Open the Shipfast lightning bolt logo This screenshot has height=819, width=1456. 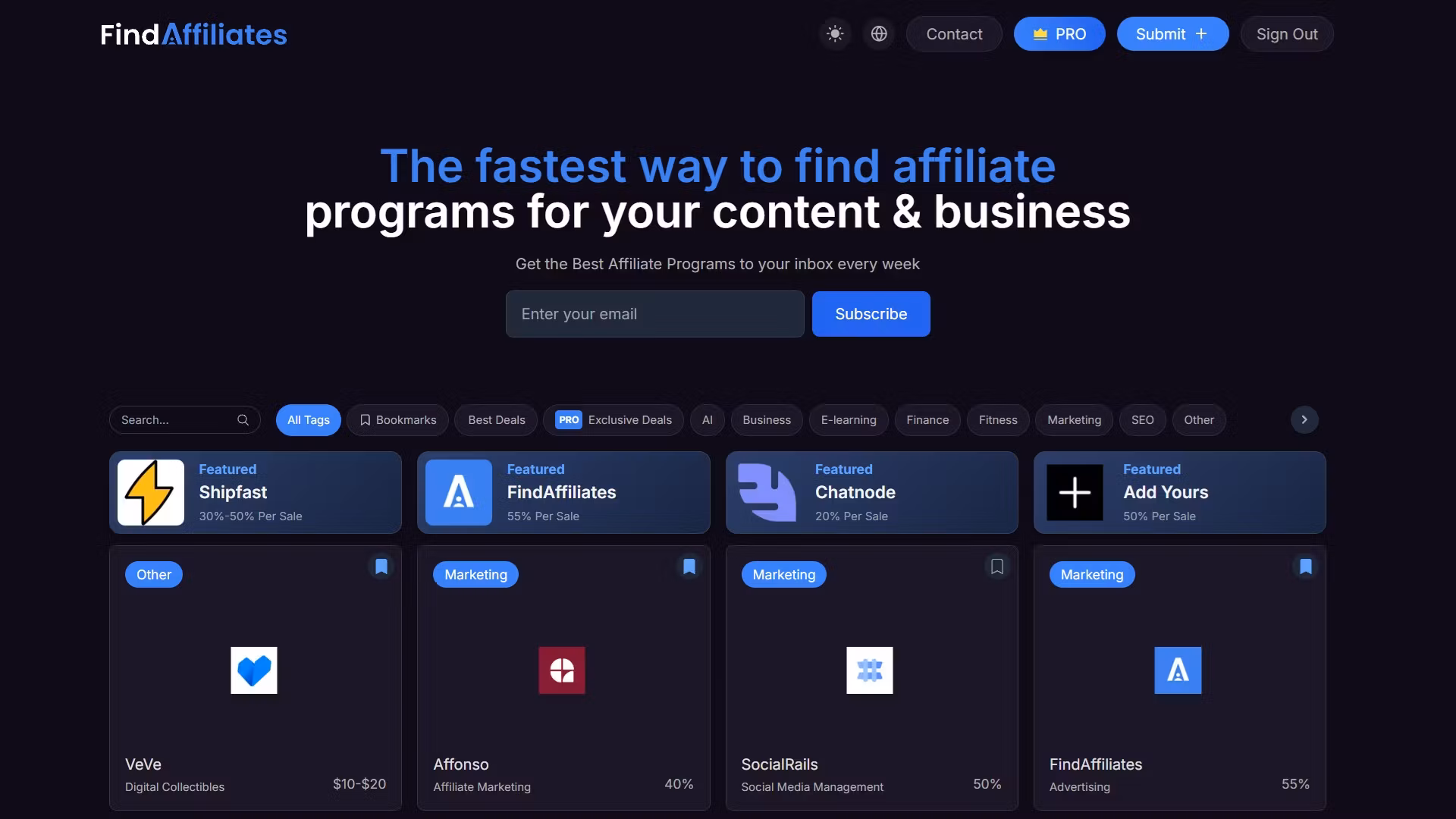point(151,493)
